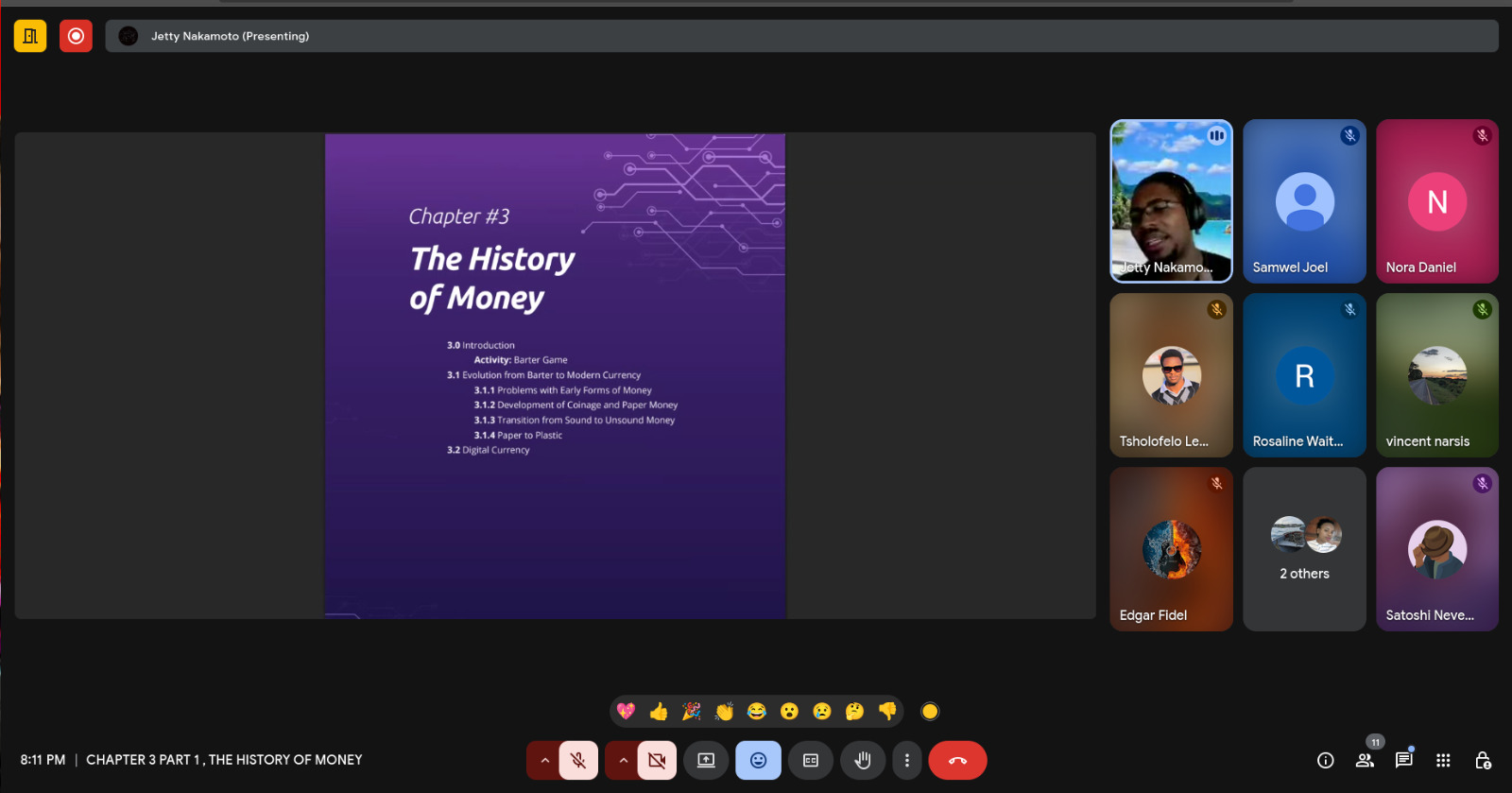Click the red recording indicator icon
This screenshot has height=793, width=1512.
[x=76, y=36]
